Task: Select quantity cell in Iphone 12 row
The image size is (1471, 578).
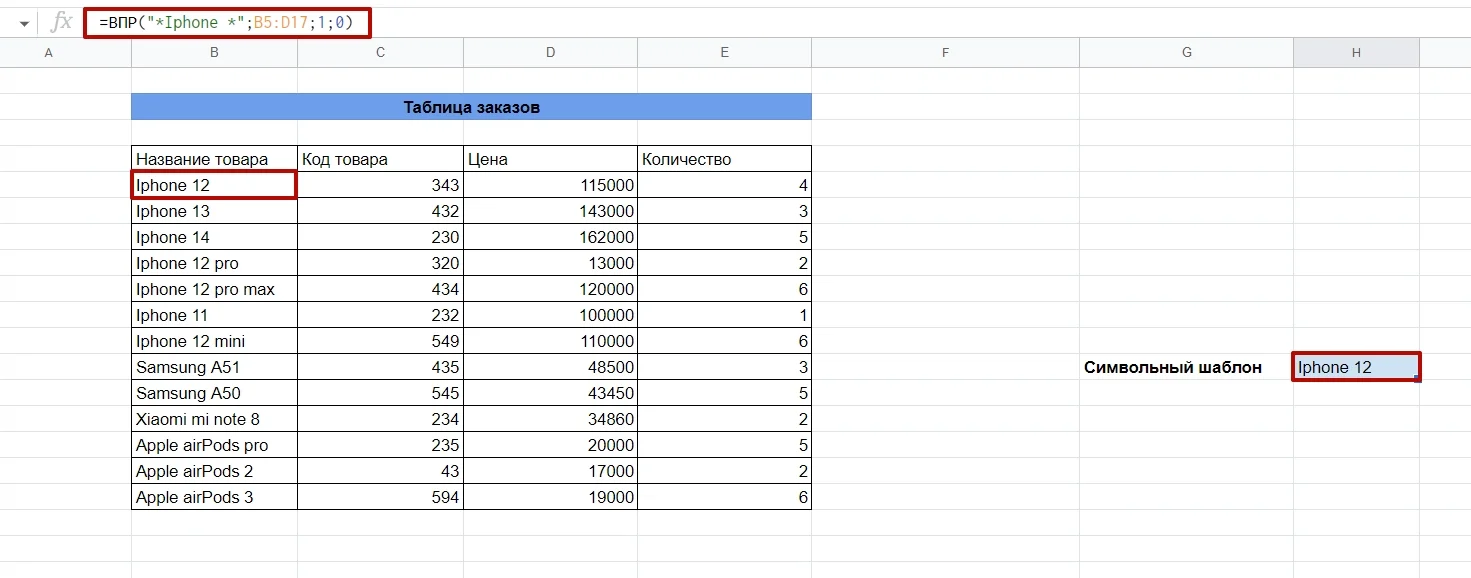Action: (x=724, y=185)
